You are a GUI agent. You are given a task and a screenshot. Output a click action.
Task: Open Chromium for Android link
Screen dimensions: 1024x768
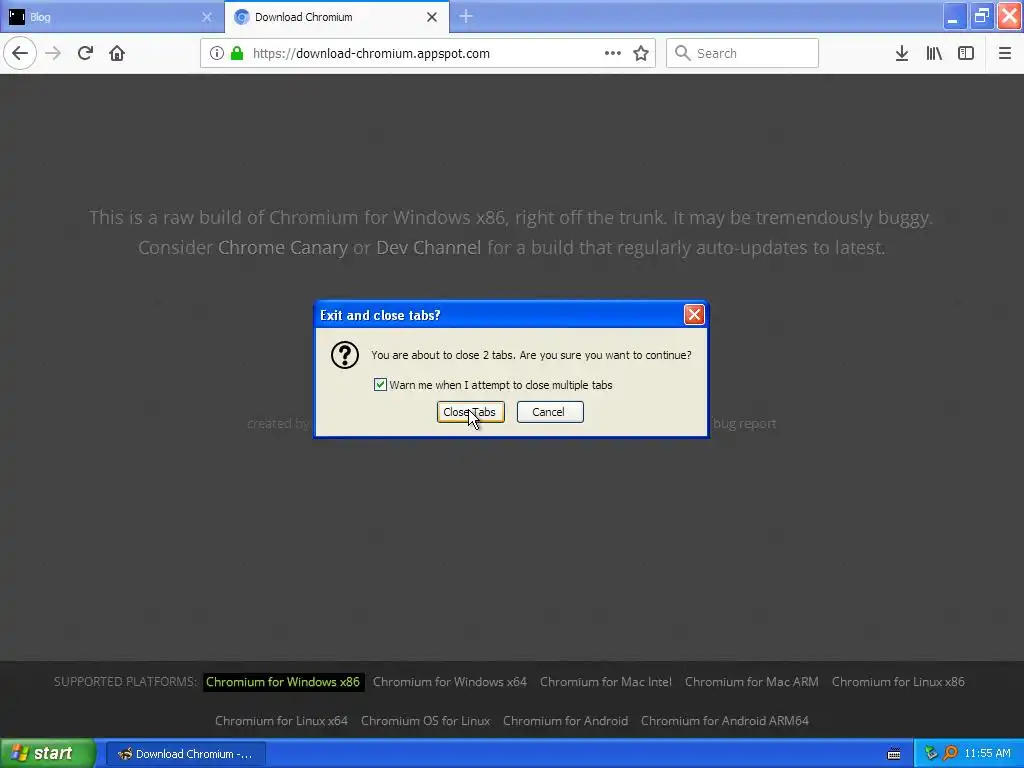coord(566,721)
